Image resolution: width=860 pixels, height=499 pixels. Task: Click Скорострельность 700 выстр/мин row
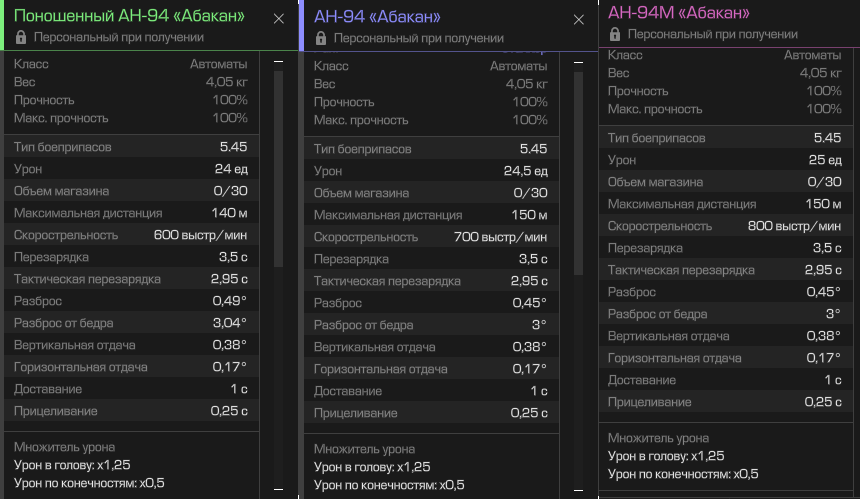click(x=430, y=237)
